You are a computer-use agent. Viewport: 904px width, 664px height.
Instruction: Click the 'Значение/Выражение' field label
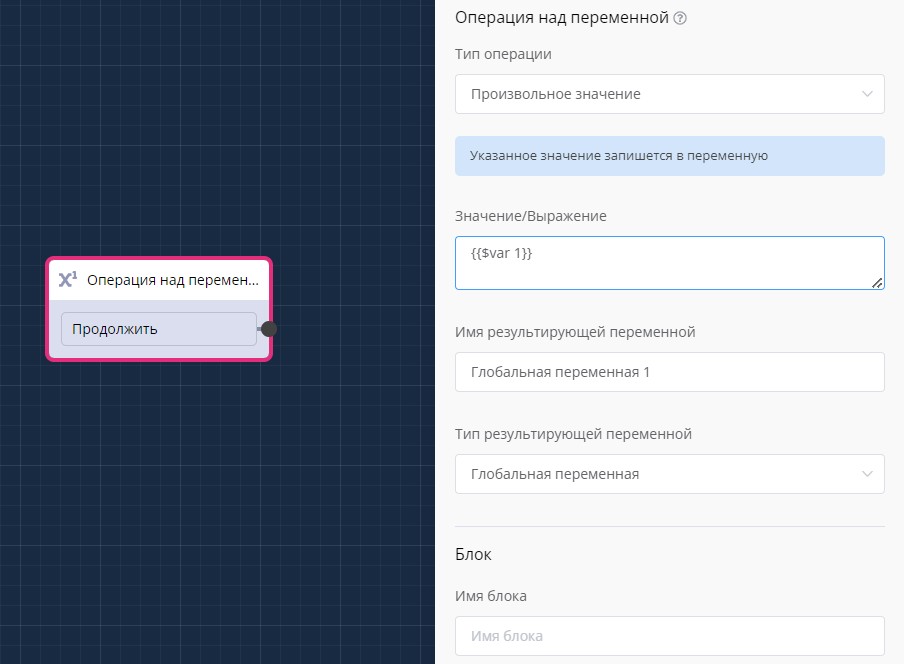point(530,216)
